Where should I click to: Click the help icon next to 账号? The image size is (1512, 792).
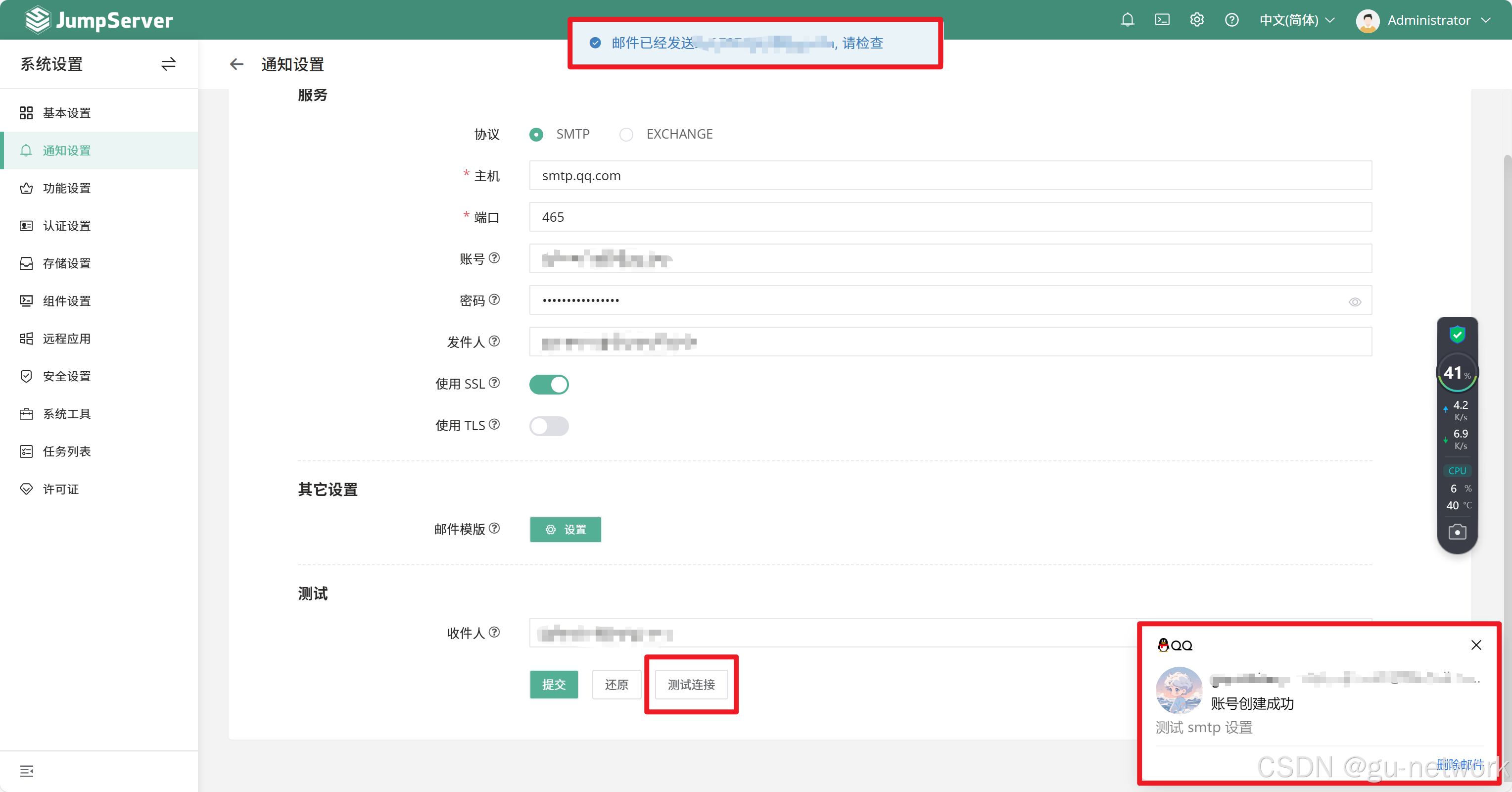[494, 258]
